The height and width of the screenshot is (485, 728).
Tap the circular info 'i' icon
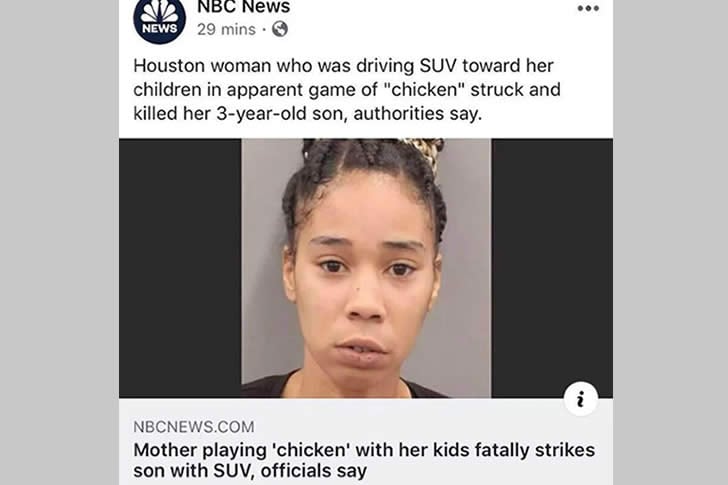580,399
